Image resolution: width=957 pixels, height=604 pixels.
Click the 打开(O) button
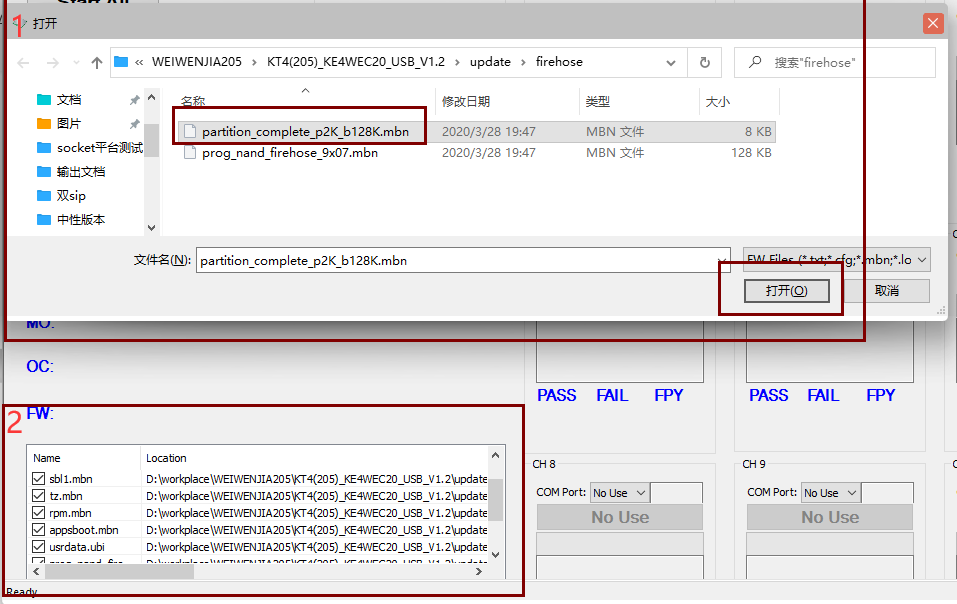(785, 290)
